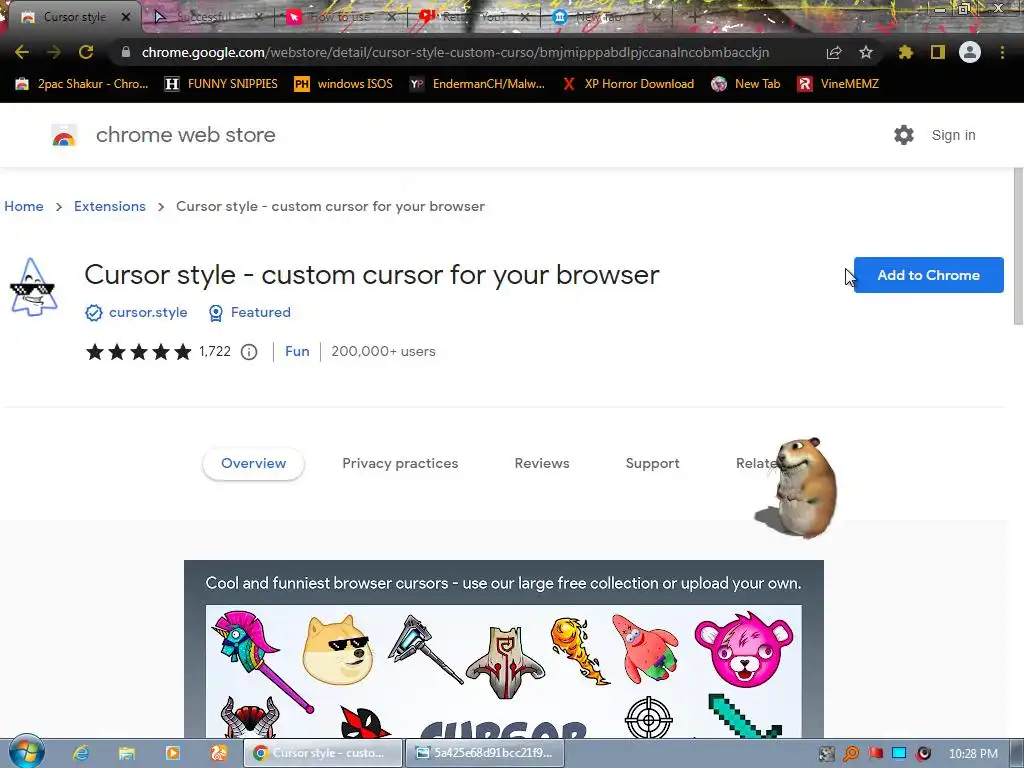Open the 2pac Shakur bookmark
This screenshot has height=768, width=1024.
[82, 84]
